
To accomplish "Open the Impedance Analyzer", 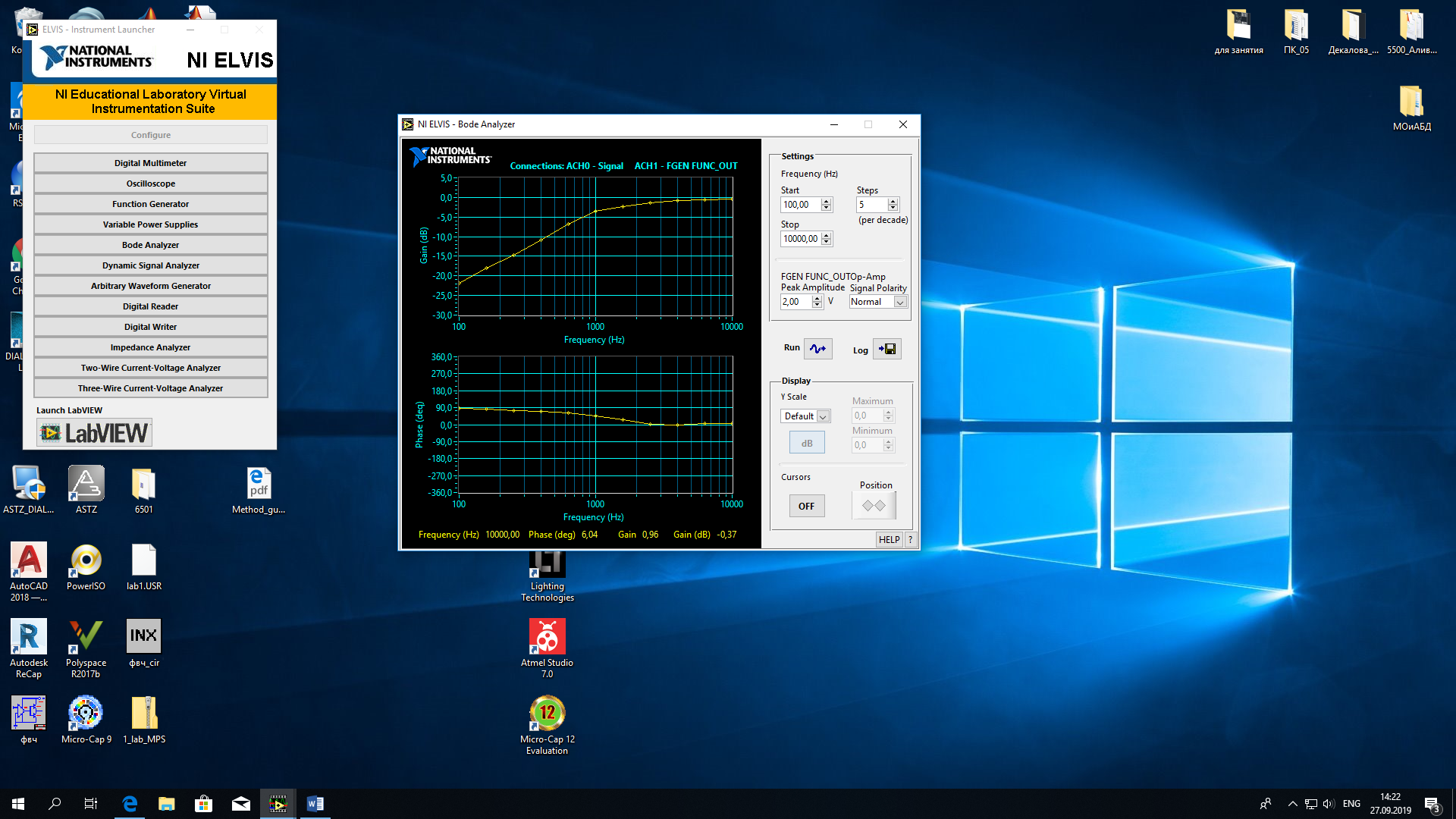I will [151, 347].
